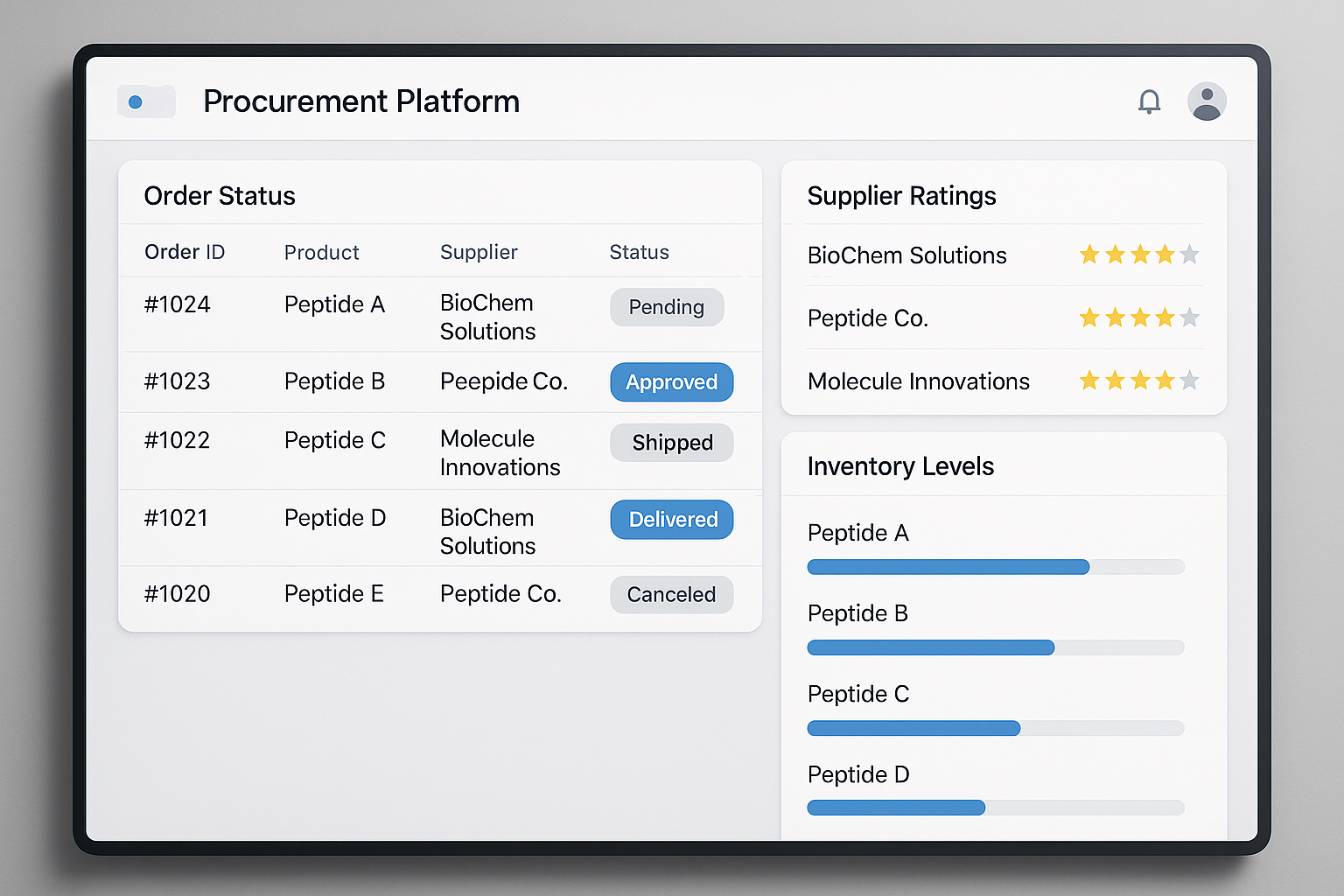Switch to the Supplier Ratings panel

pyautogui.click(x=901, y=196)
